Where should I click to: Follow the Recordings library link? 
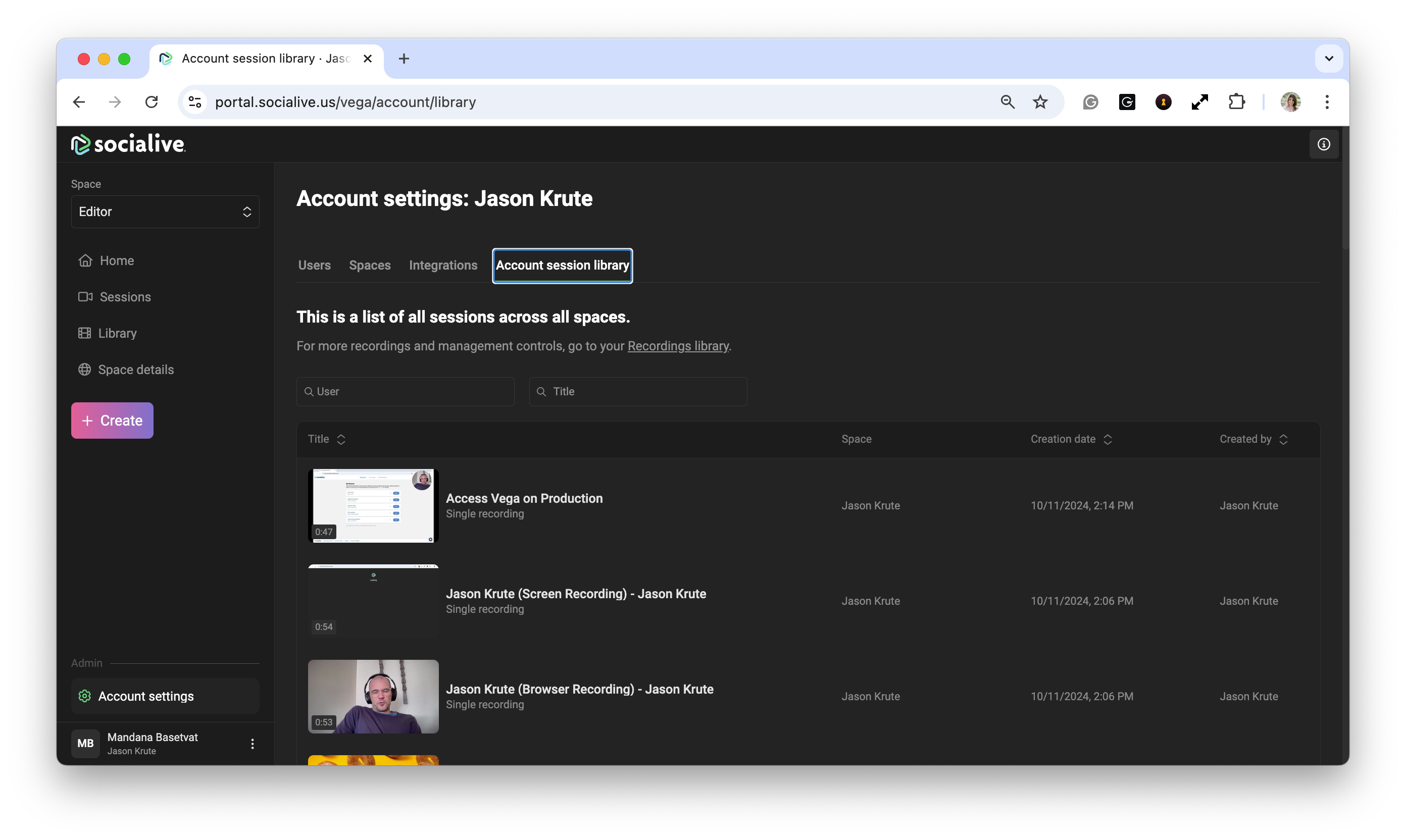pyautogui.click(x=678, y=346)
